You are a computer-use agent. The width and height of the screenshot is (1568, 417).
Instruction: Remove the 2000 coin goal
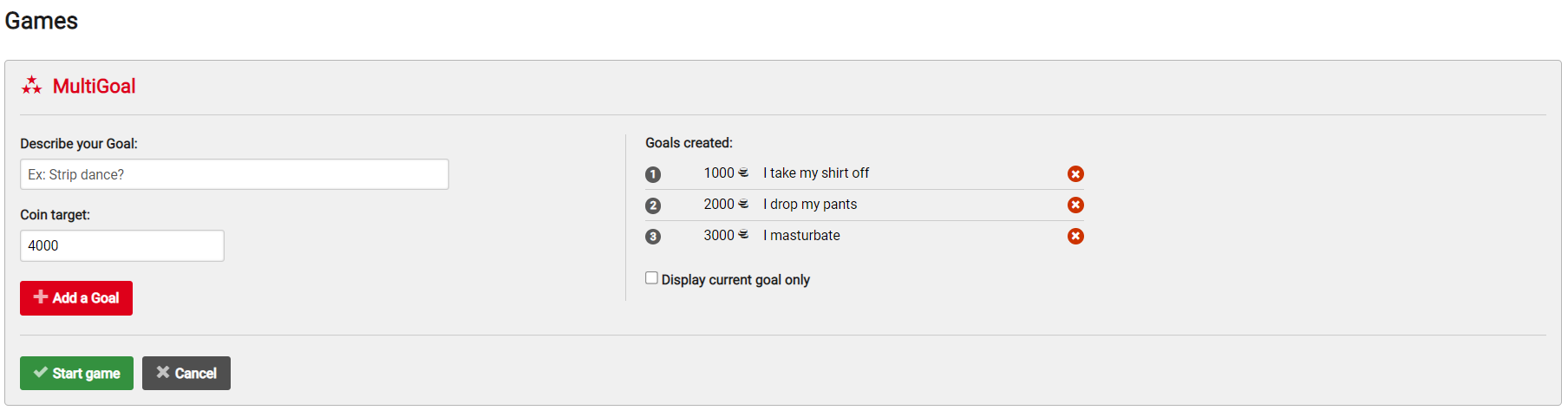point(1075,205)
